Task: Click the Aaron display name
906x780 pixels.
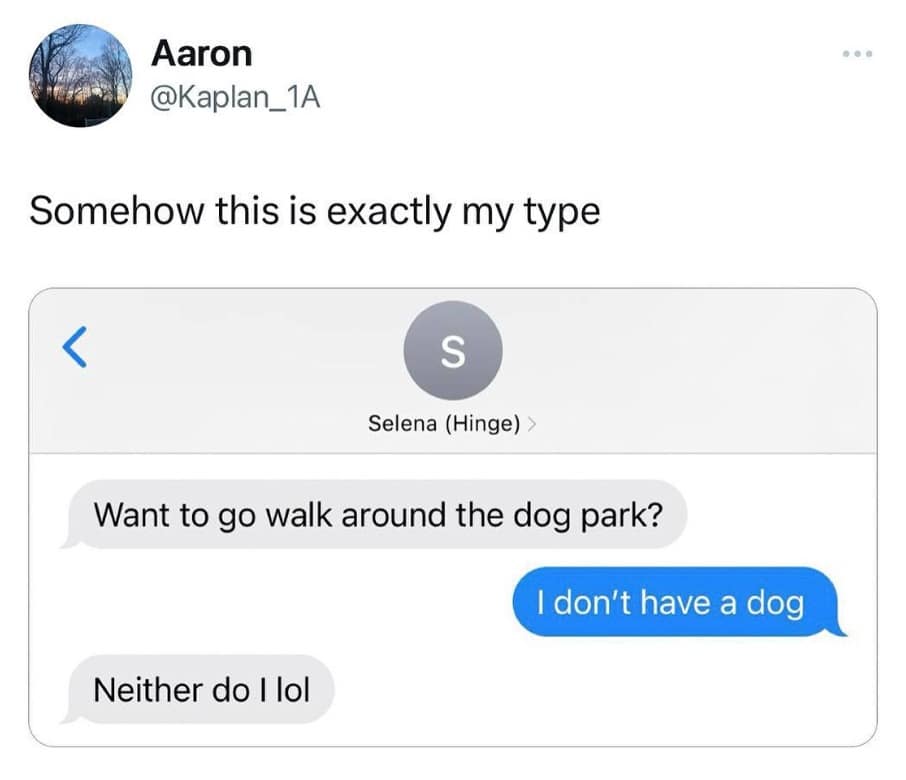Action: (202, 54)
